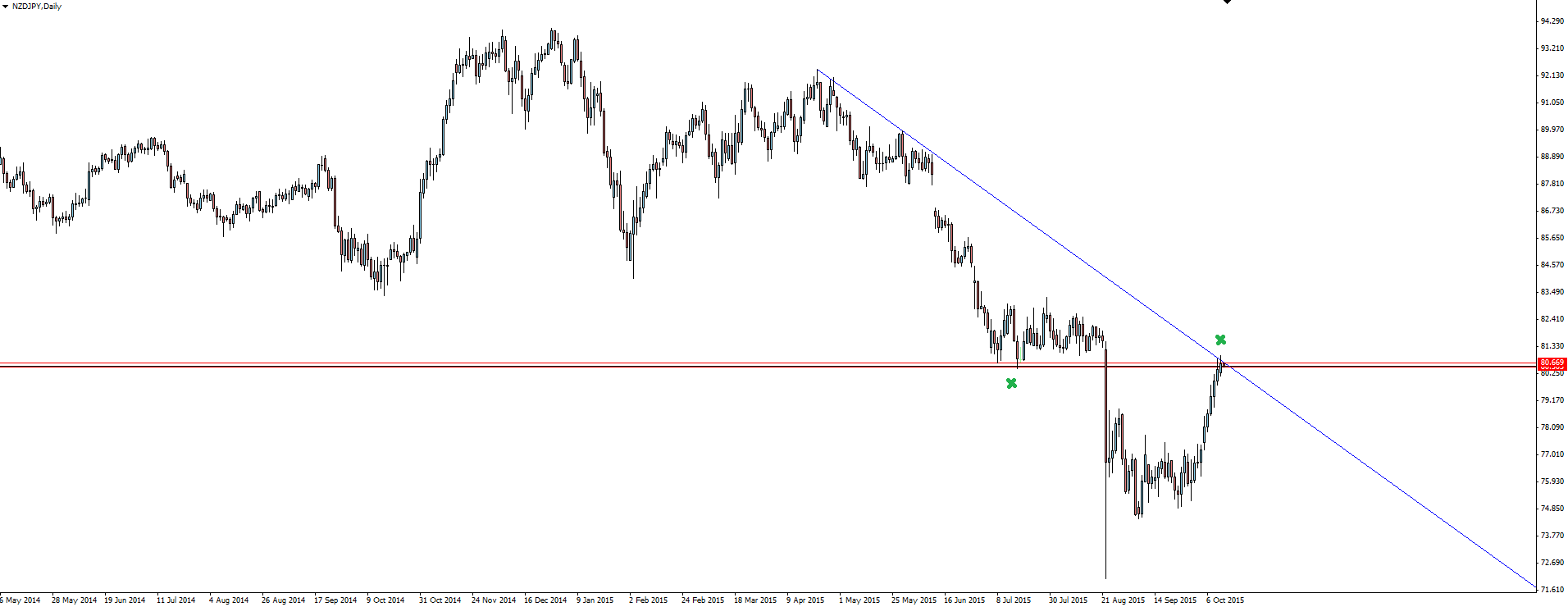
Task: Click the 19 Jun 2014 date label
Action: click(x=125, y=600)
